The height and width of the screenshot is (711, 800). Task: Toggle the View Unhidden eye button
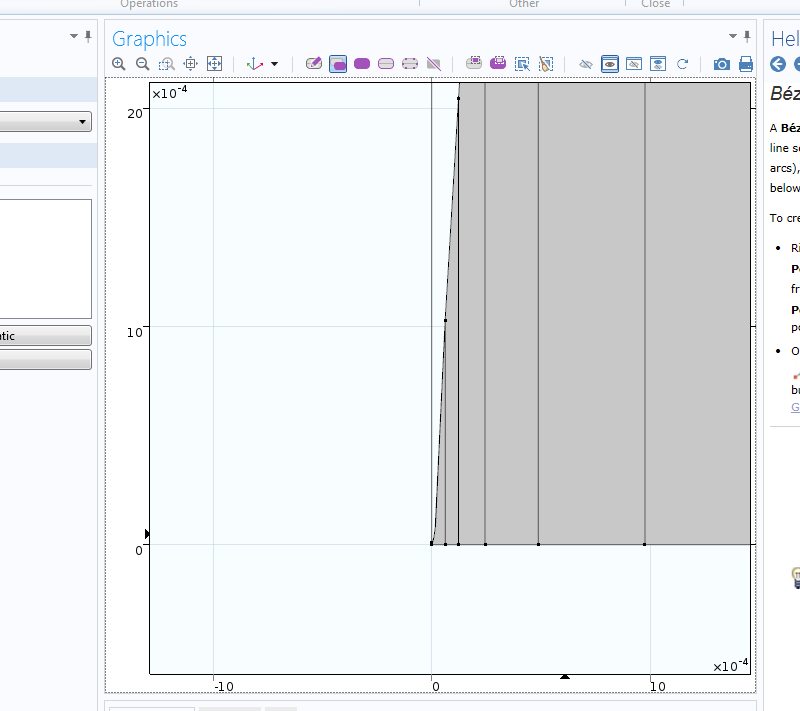pos(610,64)
